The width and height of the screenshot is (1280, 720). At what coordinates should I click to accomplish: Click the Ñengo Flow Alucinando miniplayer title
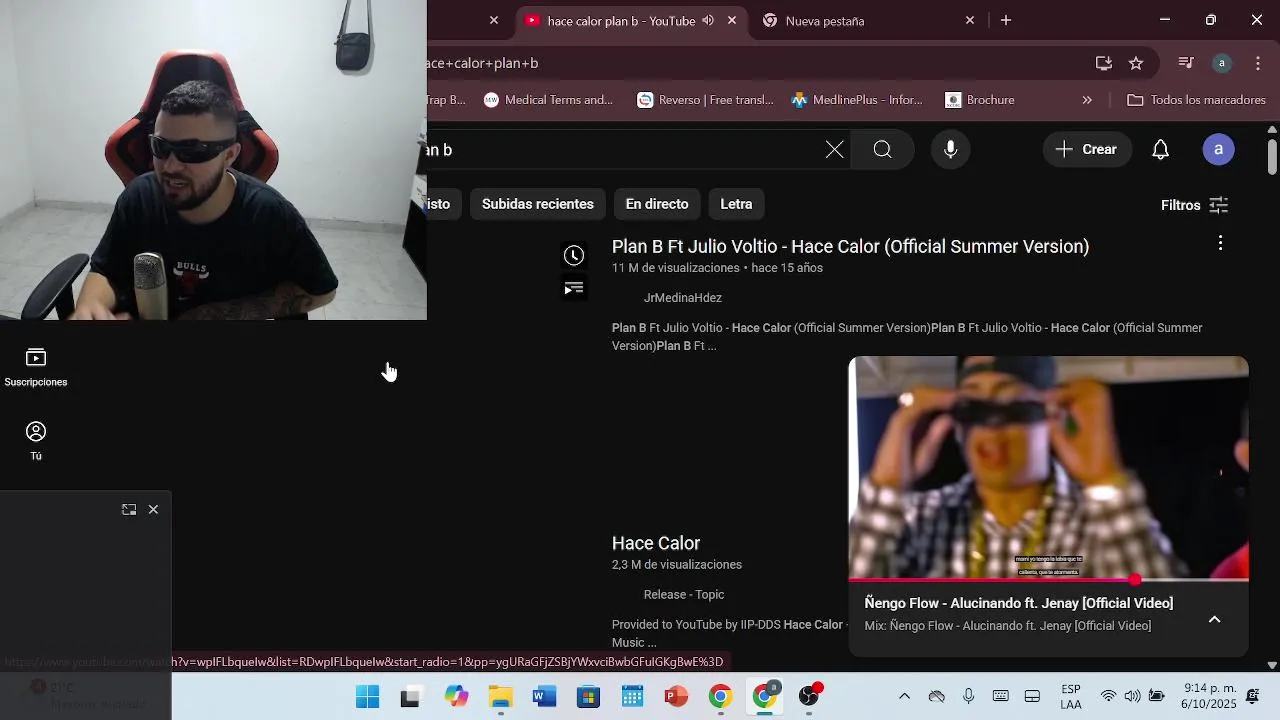[1019, 603]
